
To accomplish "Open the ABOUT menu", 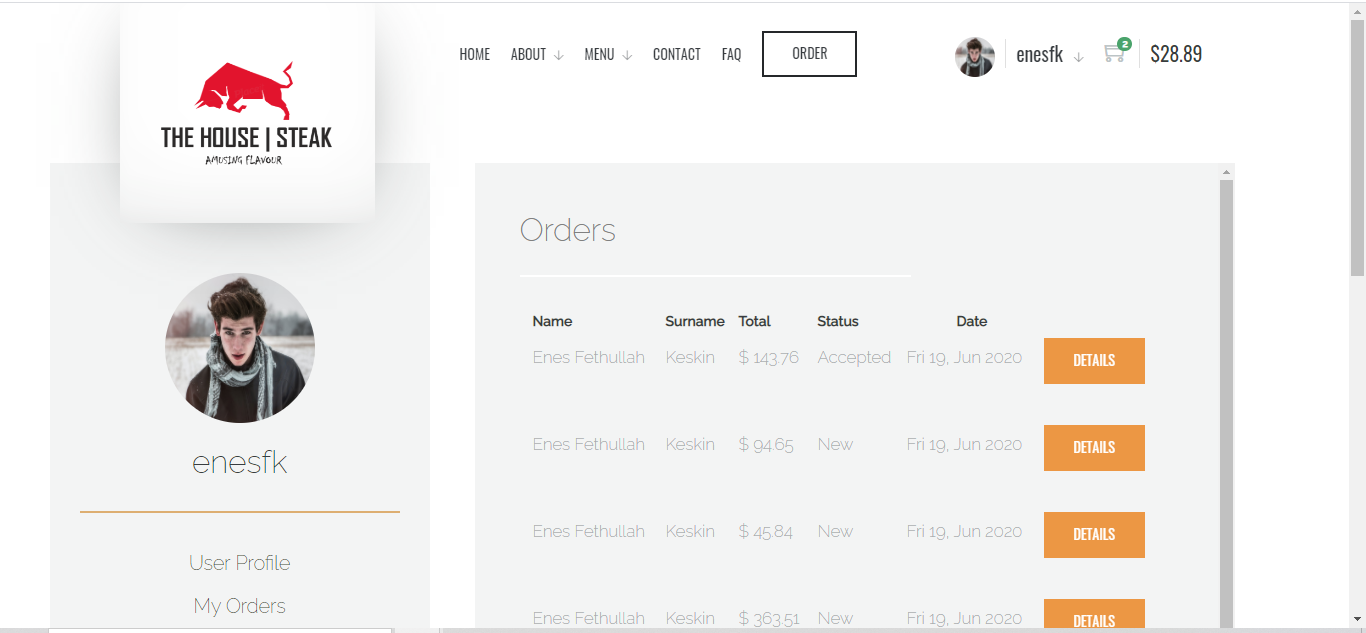I will 528,54.
